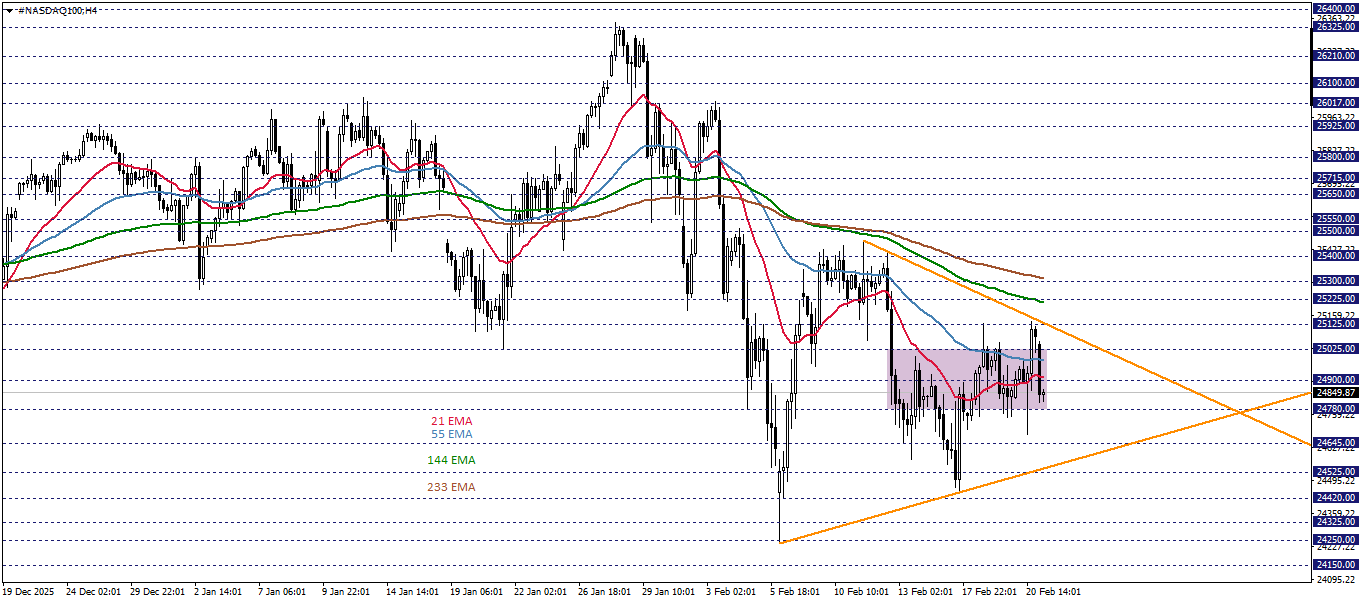Click the 24250.00 price level label
This screenshot has height=603, width=1362.
[1336, 538]
